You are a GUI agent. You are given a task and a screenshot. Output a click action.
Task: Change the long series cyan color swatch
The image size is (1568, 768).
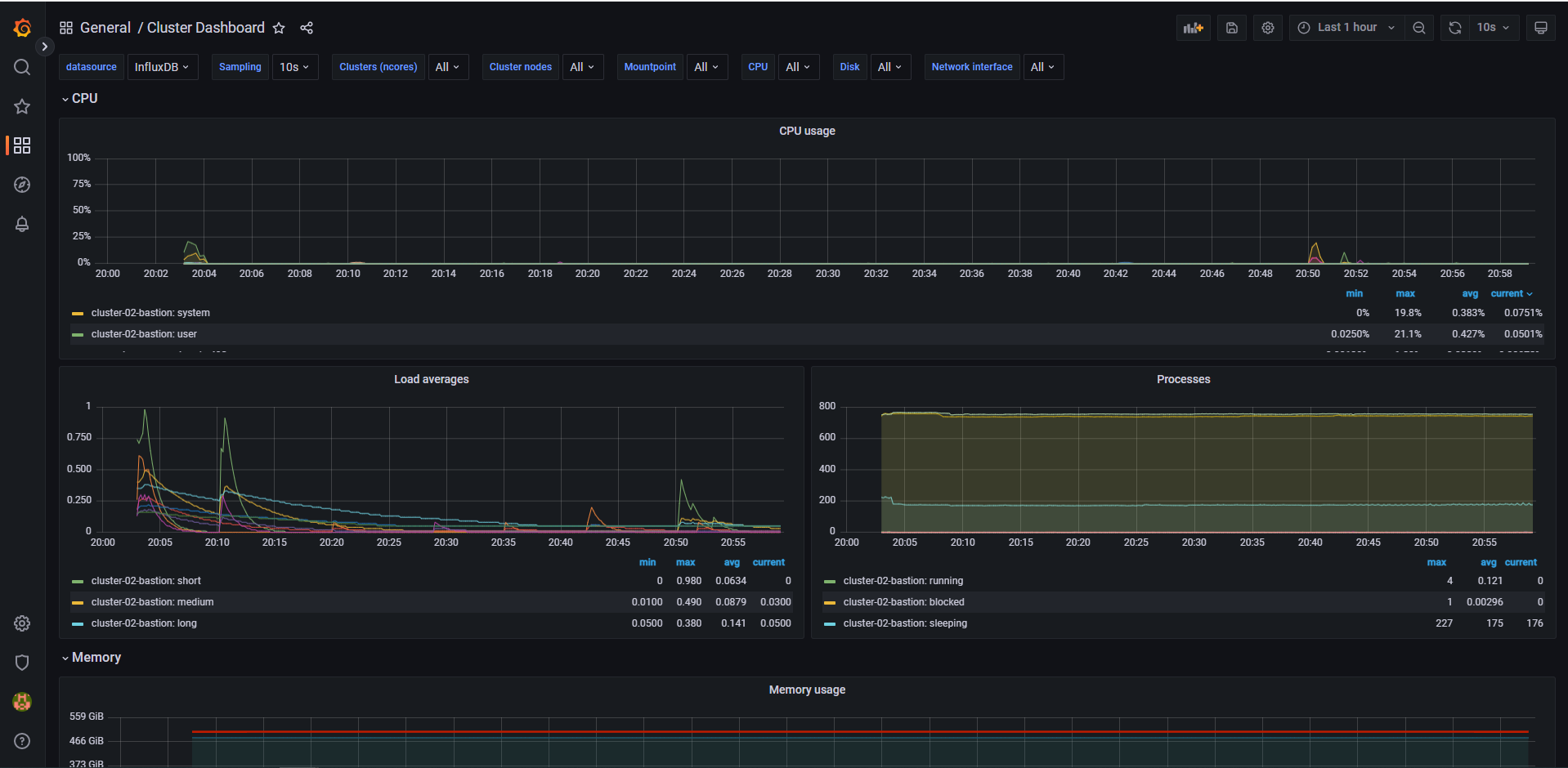coord(78,623)
